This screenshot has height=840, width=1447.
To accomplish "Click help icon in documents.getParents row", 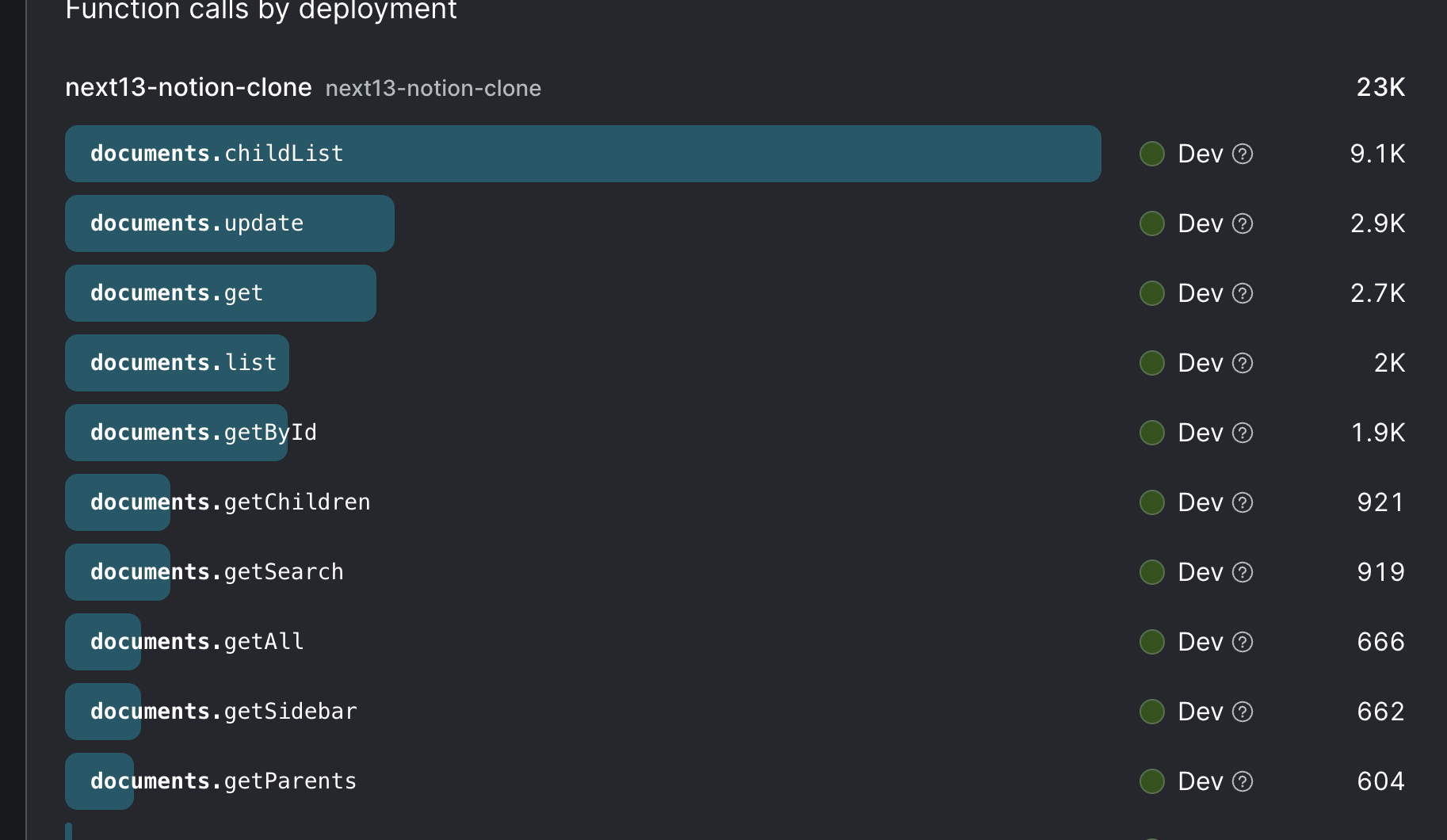I will [x=1243, y=781].
